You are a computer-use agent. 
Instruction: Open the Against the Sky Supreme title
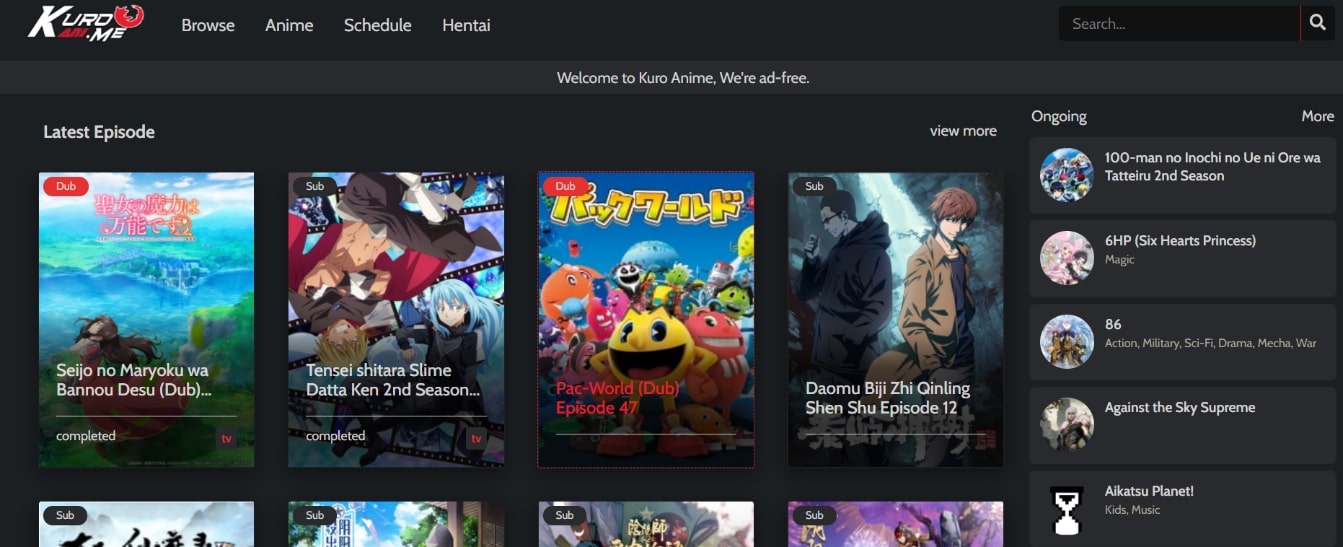coord(1180,407)
